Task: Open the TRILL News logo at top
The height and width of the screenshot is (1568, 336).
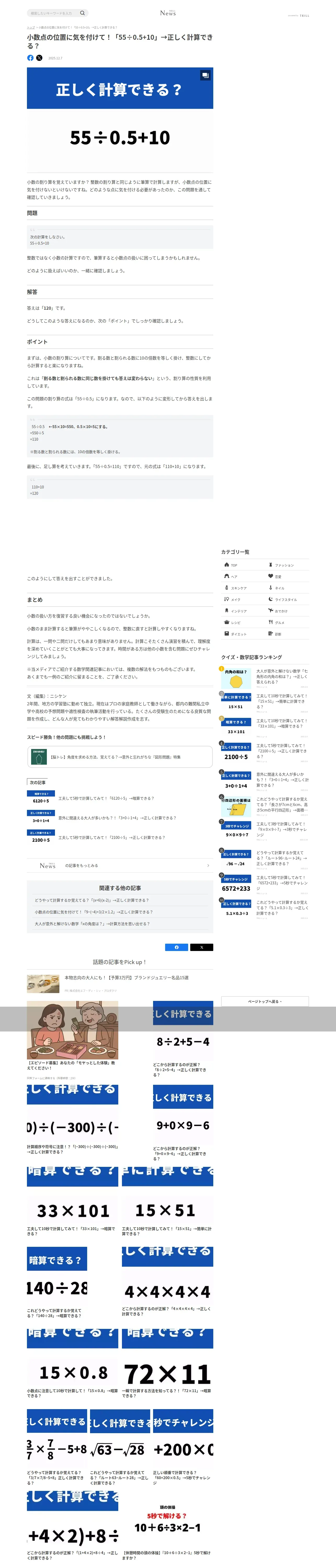Action: pos(168,13)
